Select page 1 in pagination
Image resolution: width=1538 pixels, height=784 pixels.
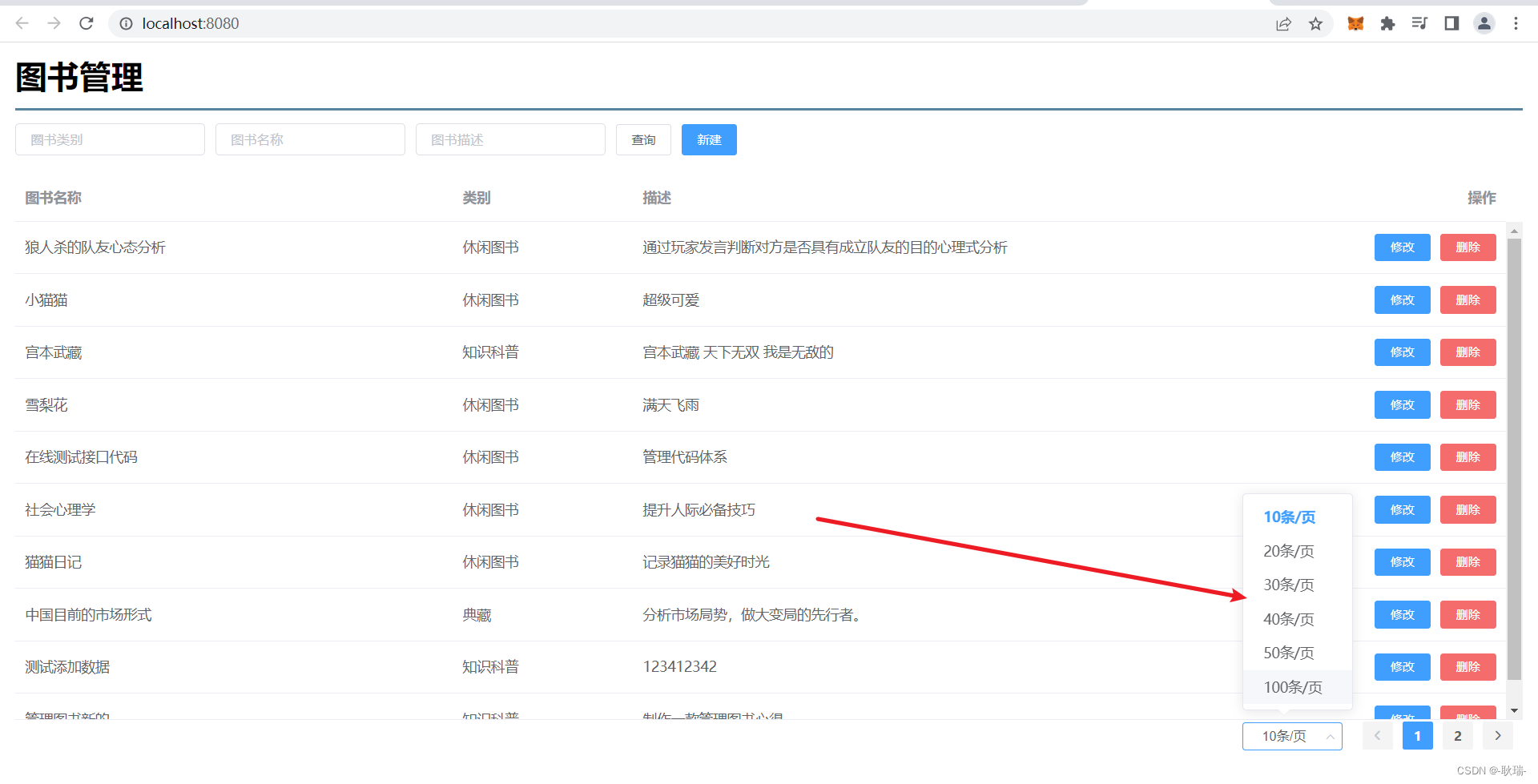tap(1418, 736)
